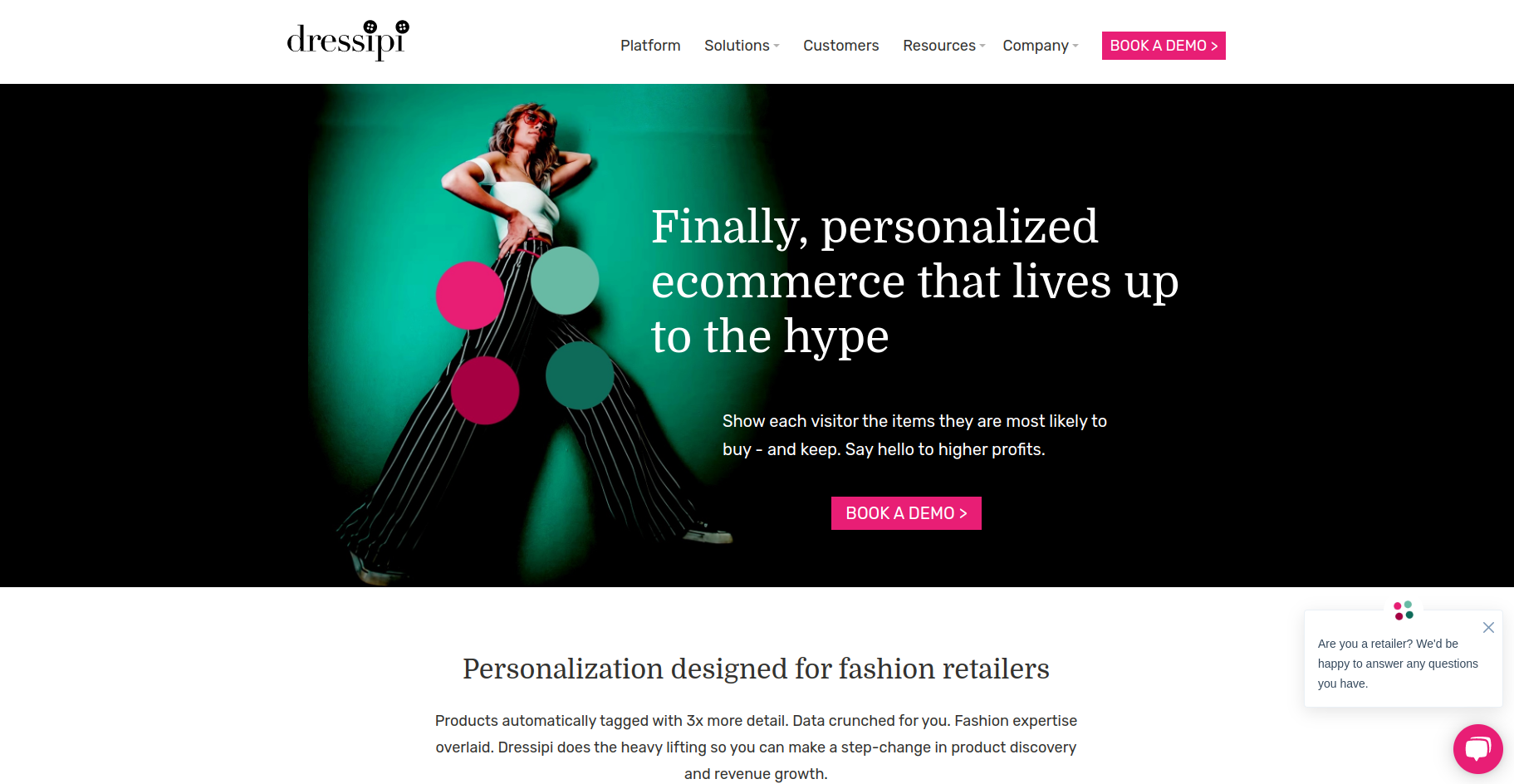Go to the Customers page
The width and height of the screenshot is (1514, 784).
(x=840, y=46)
